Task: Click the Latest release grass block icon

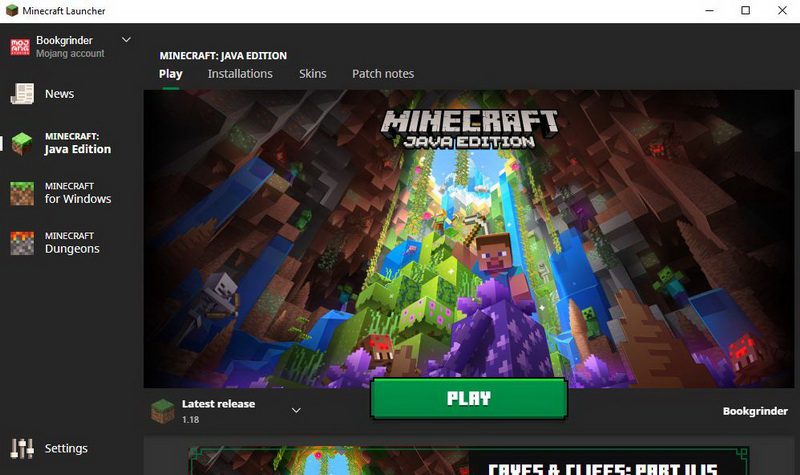Action: 163,411
